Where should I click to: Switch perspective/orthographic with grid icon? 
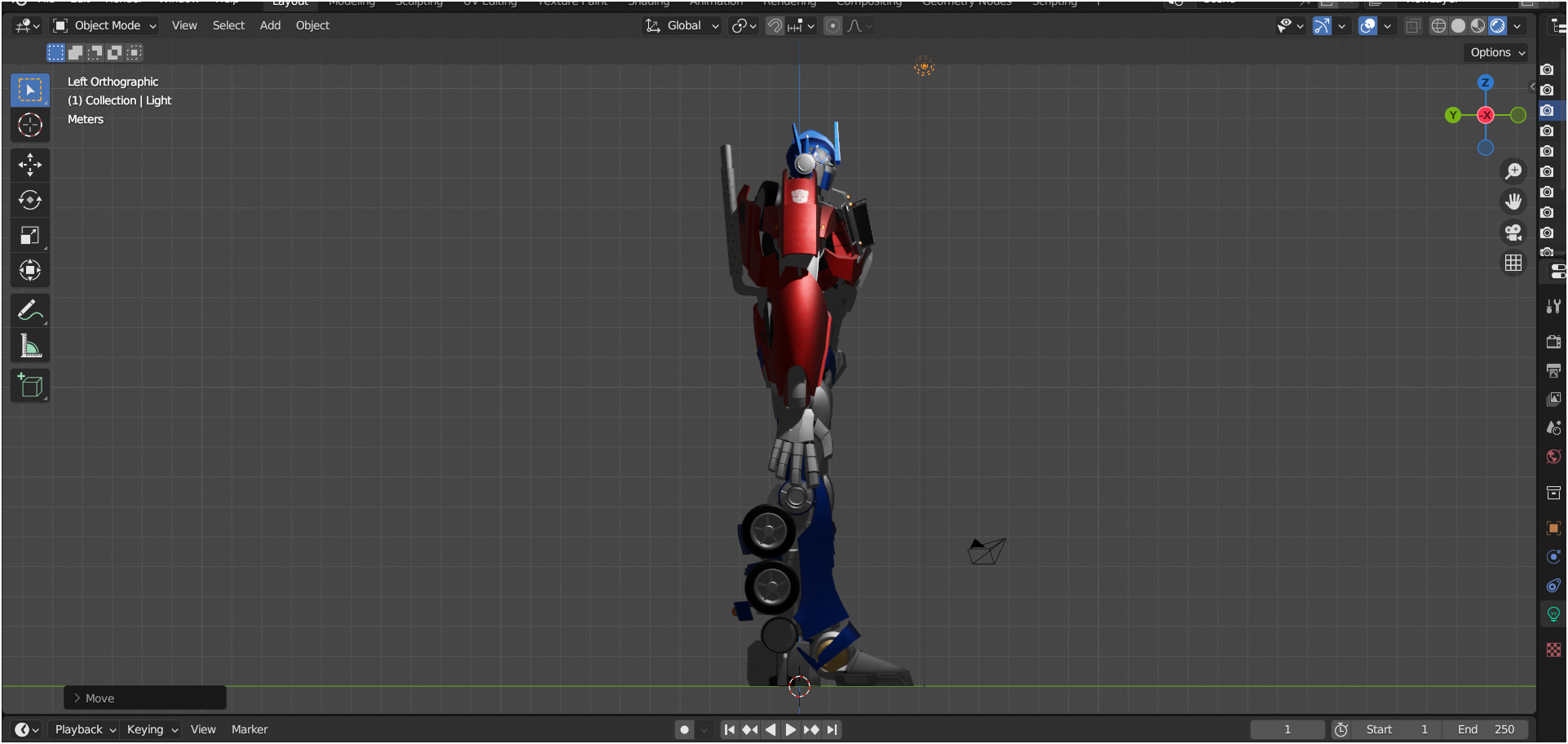point(1513,263)
